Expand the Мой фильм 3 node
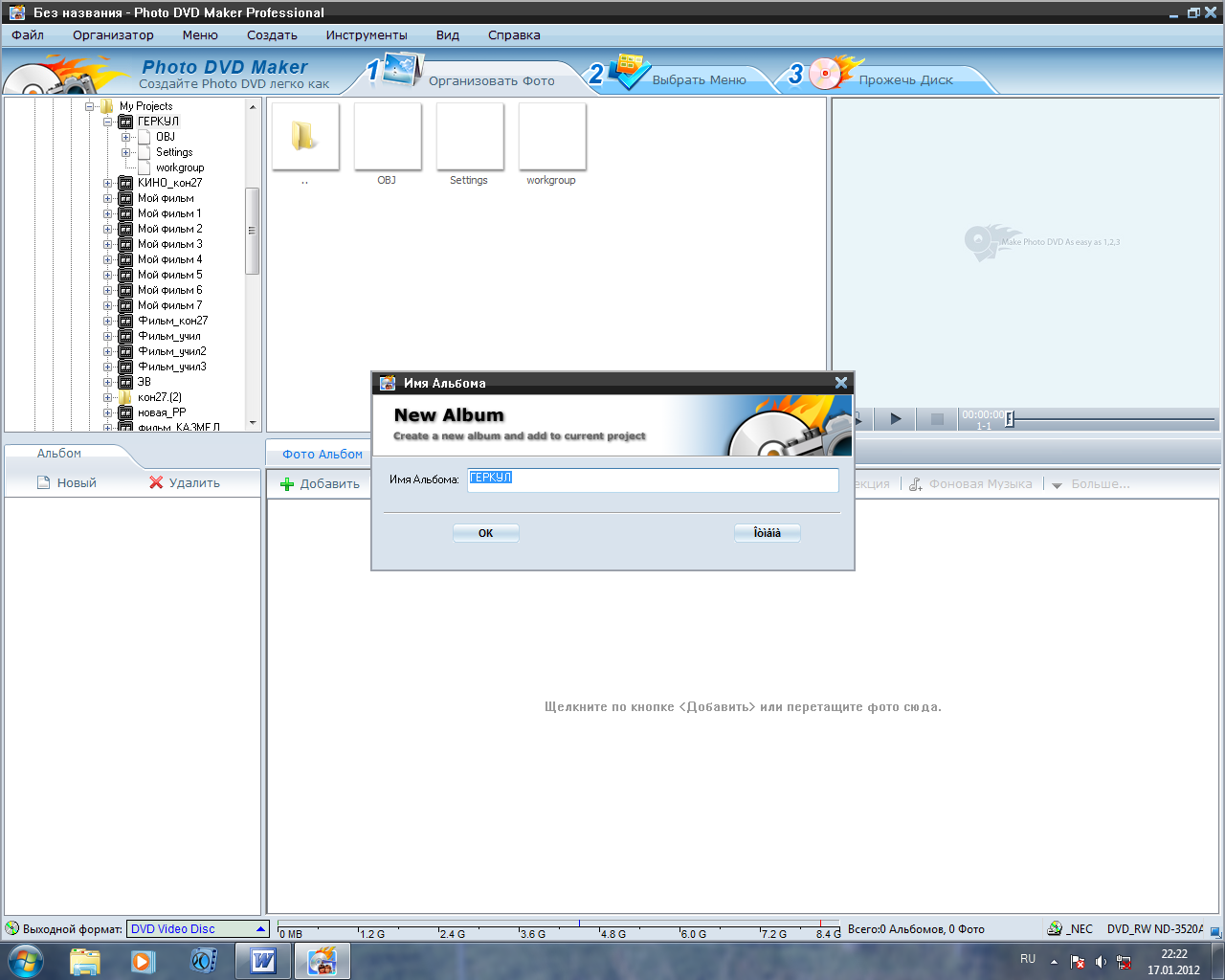 click(x=108, y=244)
